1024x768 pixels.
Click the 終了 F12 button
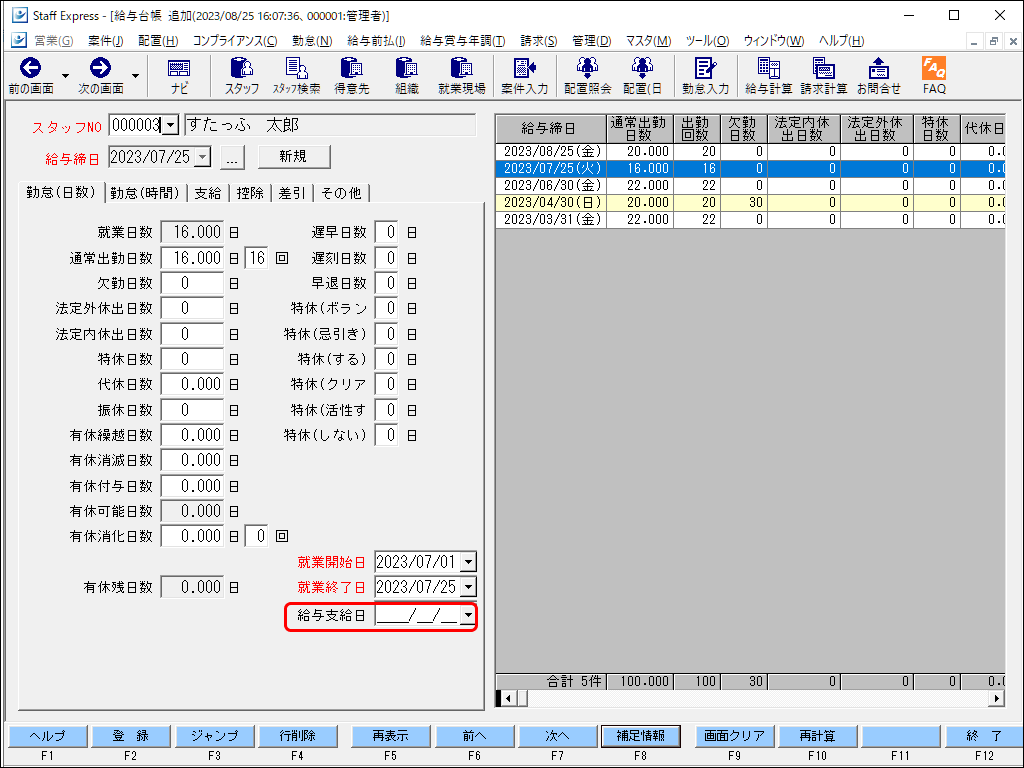(984, 736)
